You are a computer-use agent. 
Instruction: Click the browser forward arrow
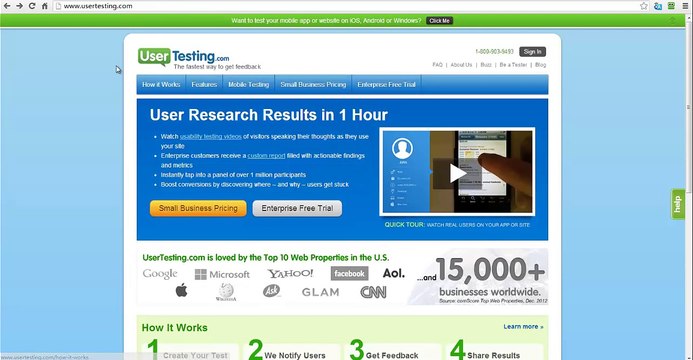(19, 6)
